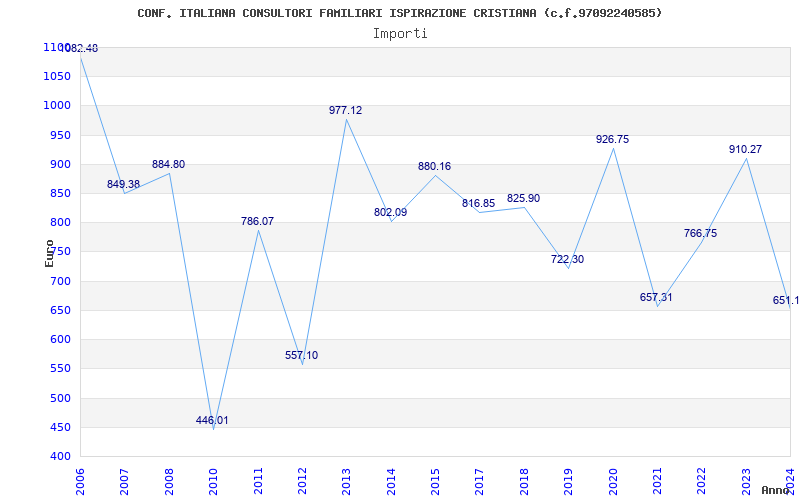The height and width of the screenshot is (500, 800).
Task: Click the Anno axis title
Action: pyautogui.click(x=775, y=490)
